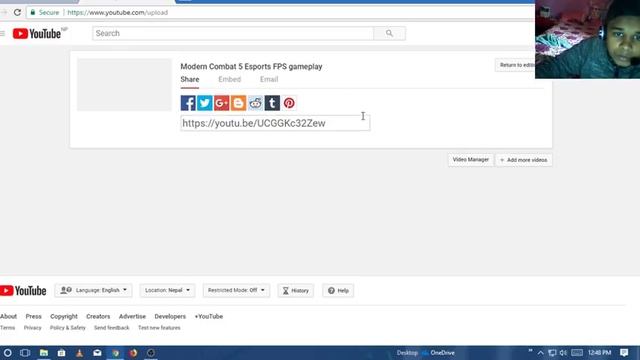Open Task View on taskbar
Viewport: 640px width, 360px height.
25,353
